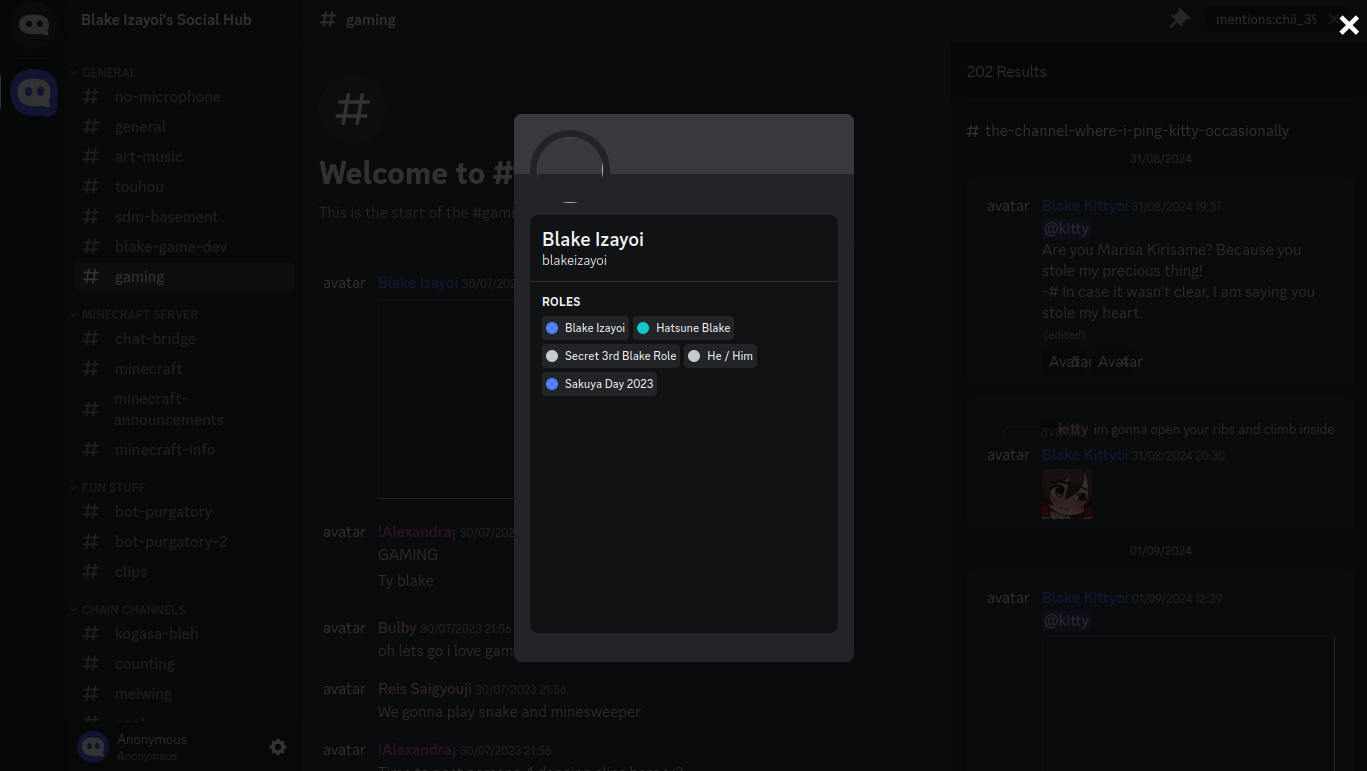
Task: Open user settings gear icon
Action: 278,747
